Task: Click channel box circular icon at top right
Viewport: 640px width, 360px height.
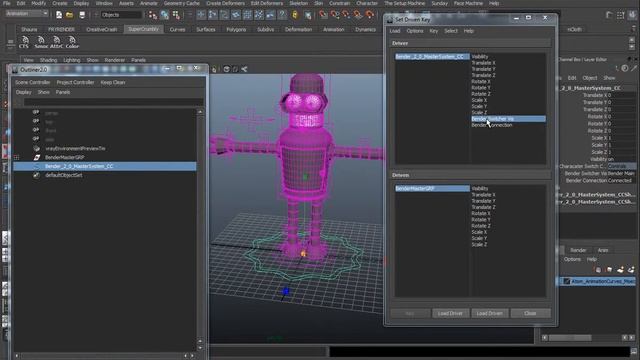Action: 625,69
